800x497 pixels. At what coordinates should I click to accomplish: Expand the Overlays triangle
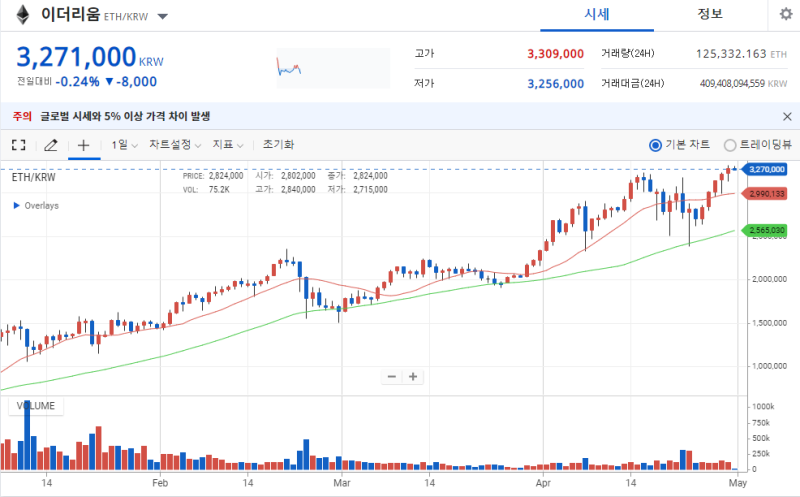click(x=17, y=206)
